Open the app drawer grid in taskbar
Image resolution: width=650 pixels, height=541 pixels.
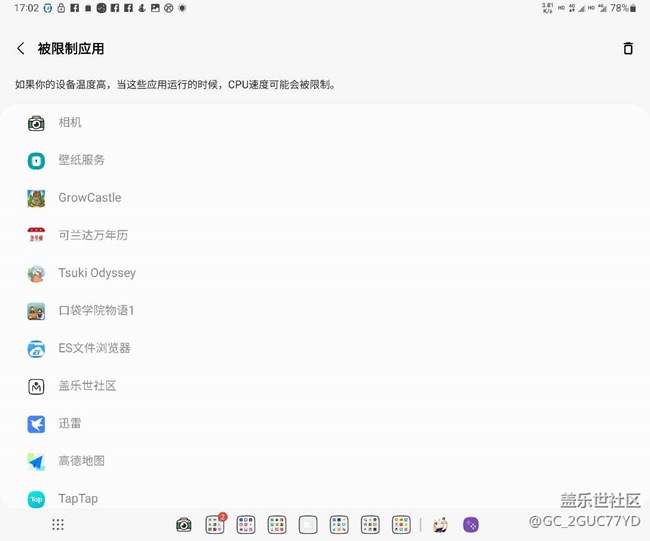coord(58,525)
